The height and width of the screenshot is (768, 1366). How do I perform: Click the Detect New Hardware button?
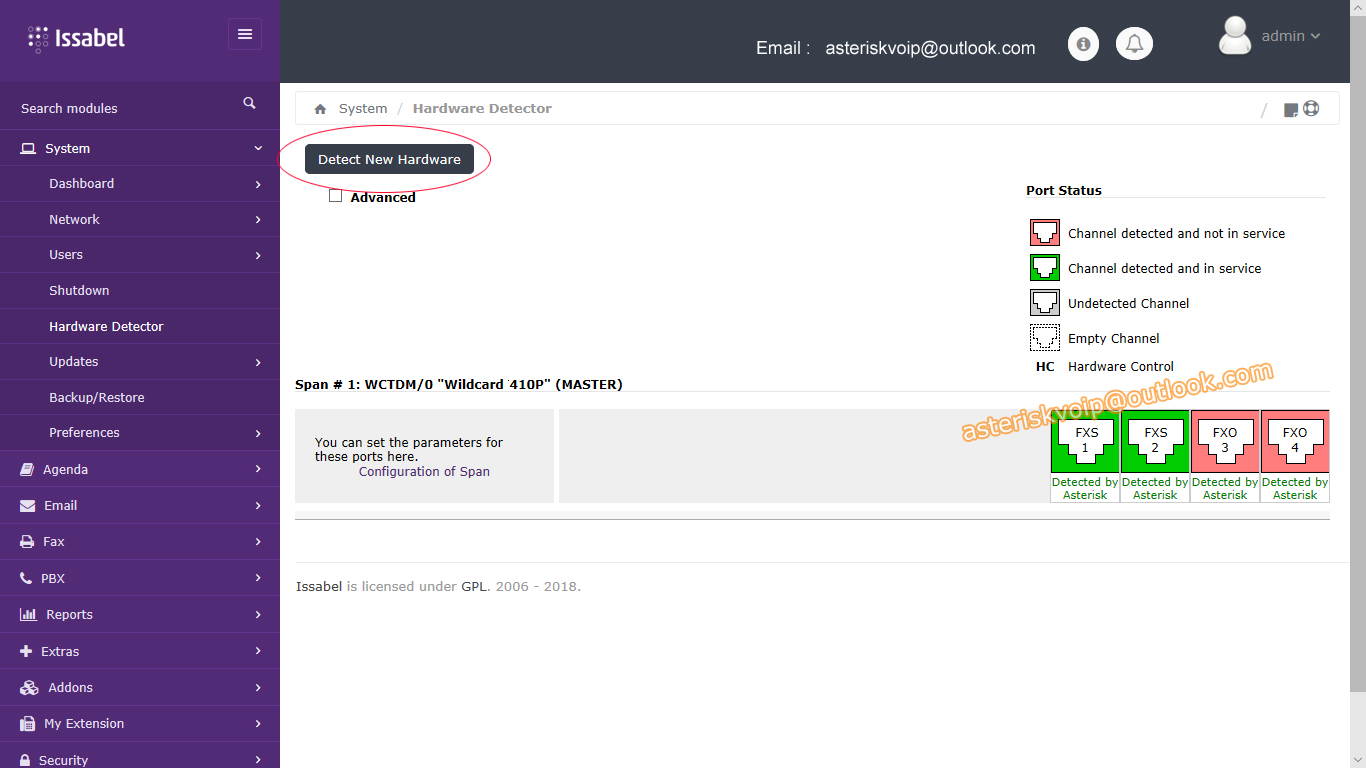tap(389, 159)
